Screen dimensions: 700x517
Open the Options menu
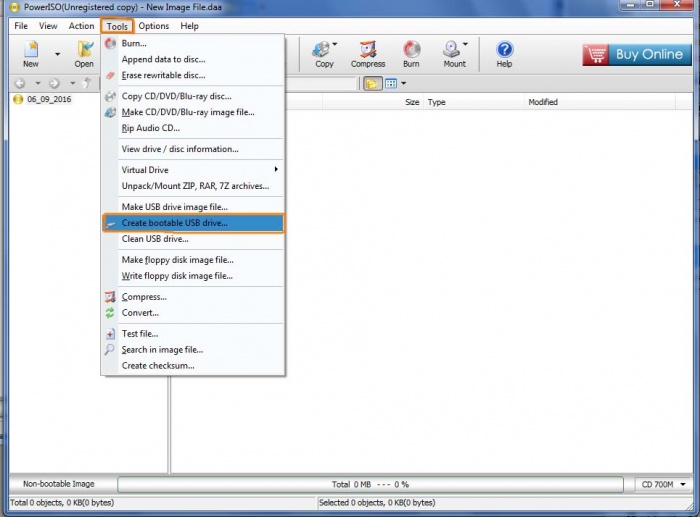[x=154, y=26]
